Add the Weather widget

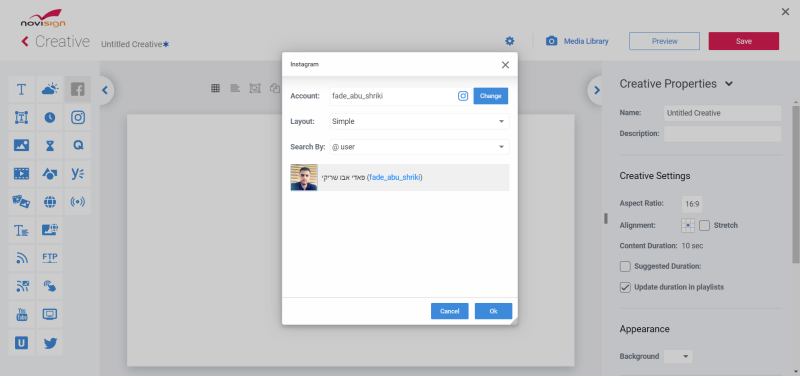(x=49, y=89)
